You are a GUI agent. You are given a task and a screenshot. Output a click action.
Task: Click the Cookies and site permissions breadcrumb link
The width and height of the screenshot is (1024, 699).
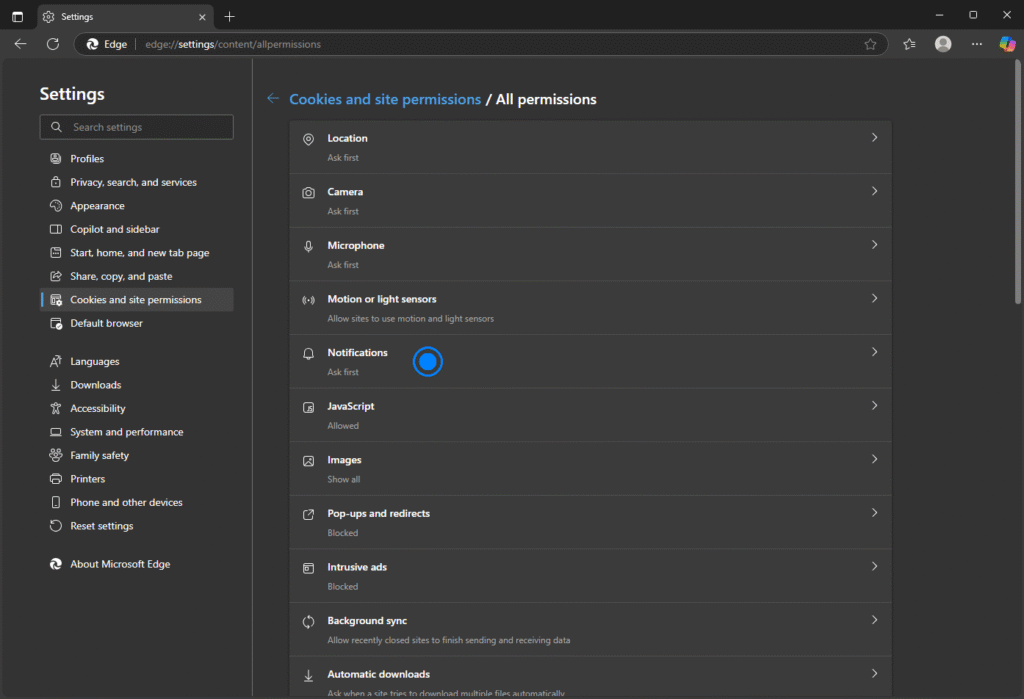pyautogui.click(x=385, y=99)
